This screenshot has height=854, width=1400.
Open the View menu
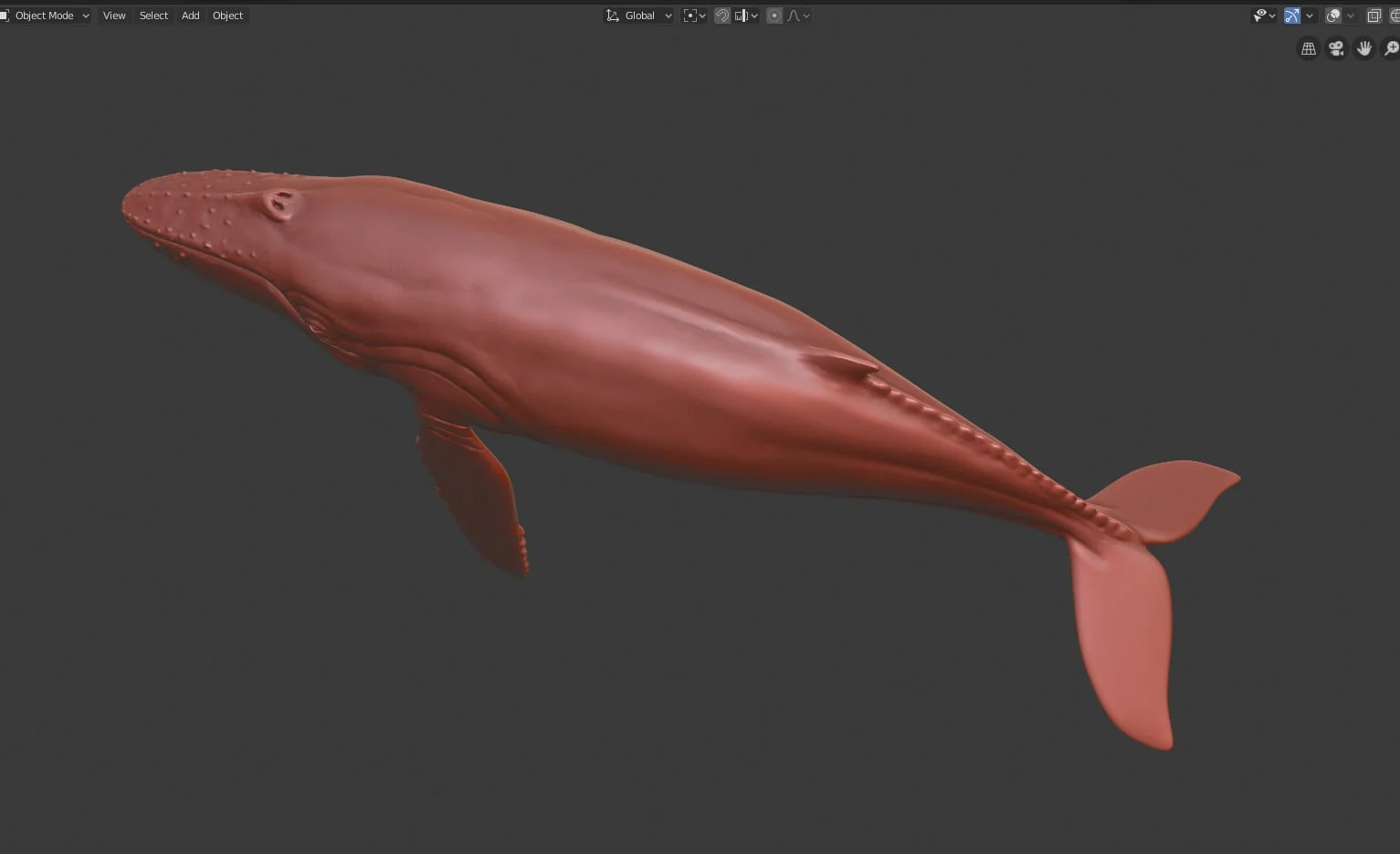(x=113, y=16)
